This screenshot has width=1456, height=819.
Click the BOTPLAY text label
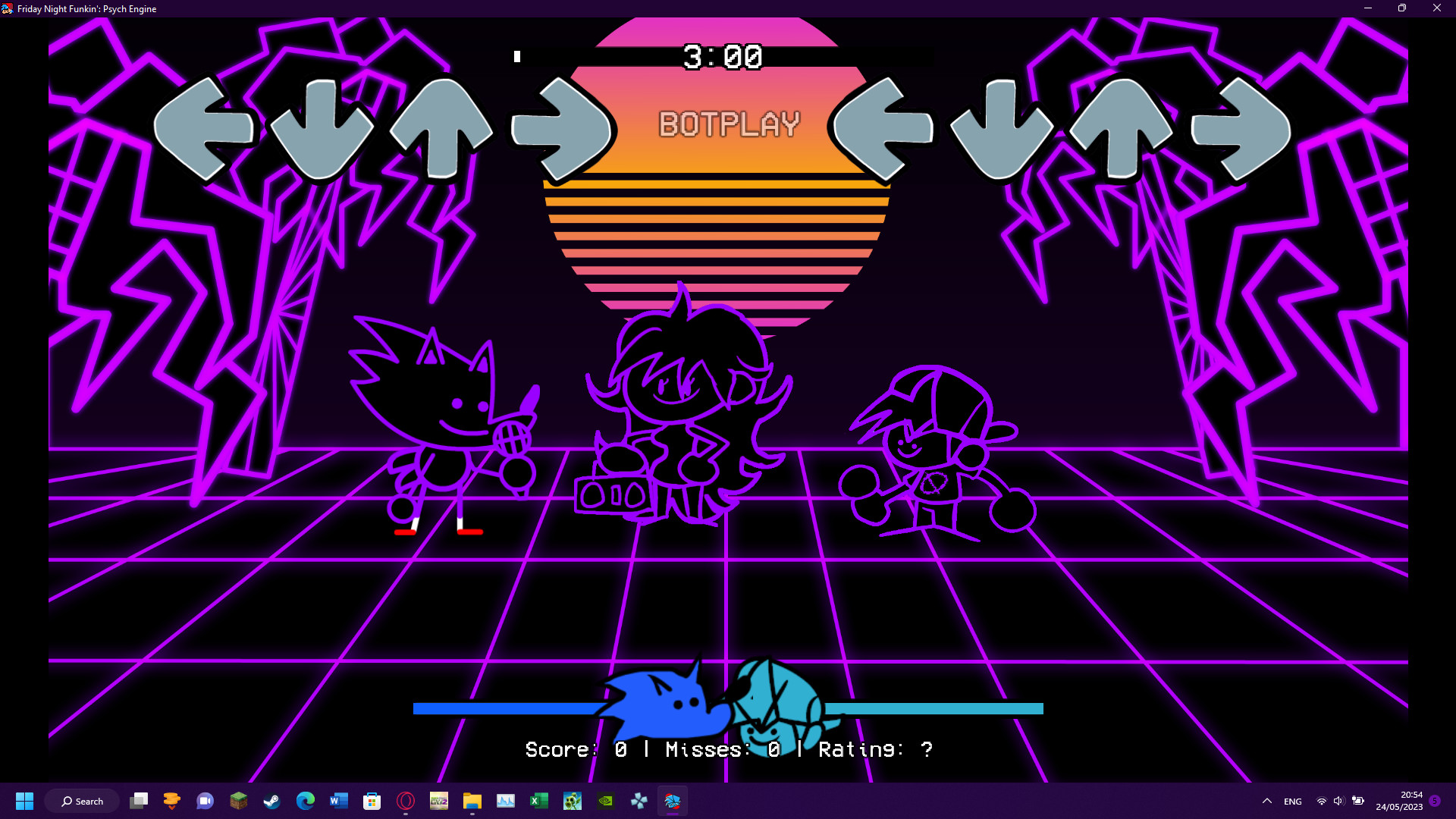(x=729, y=124)
